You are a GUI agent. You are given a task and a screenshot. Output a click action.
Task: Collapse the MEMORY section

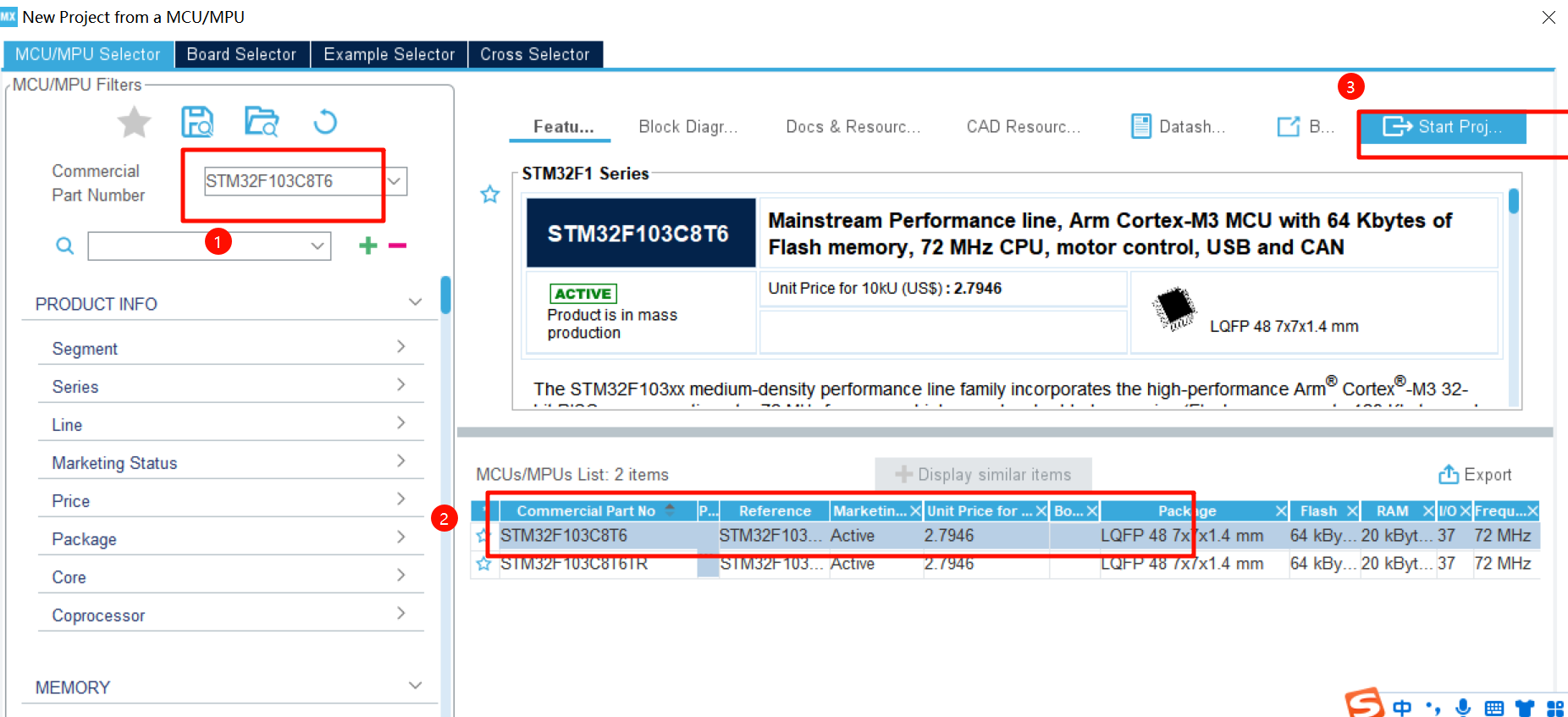pos(415,686)
